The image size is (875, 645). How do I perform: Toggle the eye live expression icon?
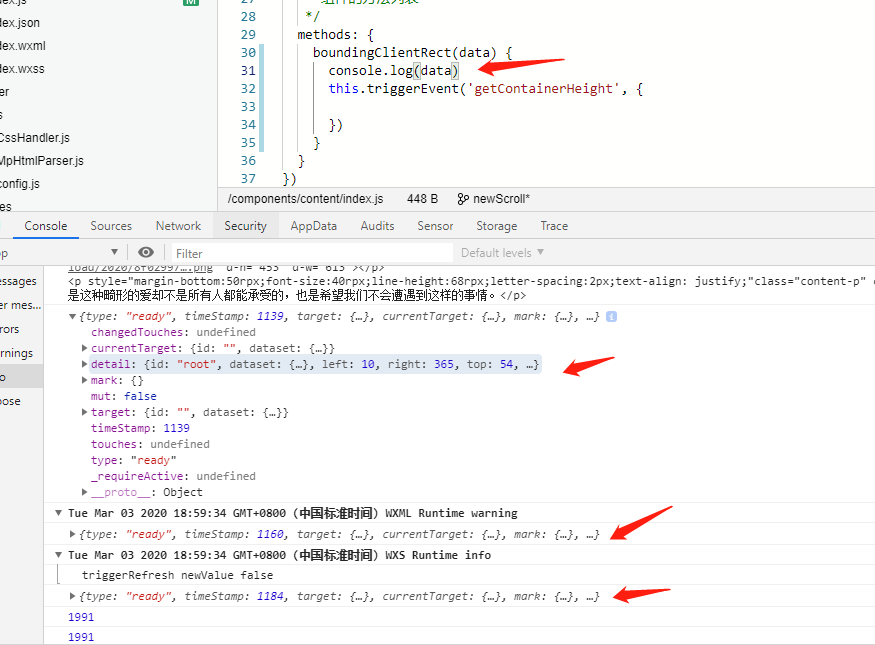click(146, 252)
